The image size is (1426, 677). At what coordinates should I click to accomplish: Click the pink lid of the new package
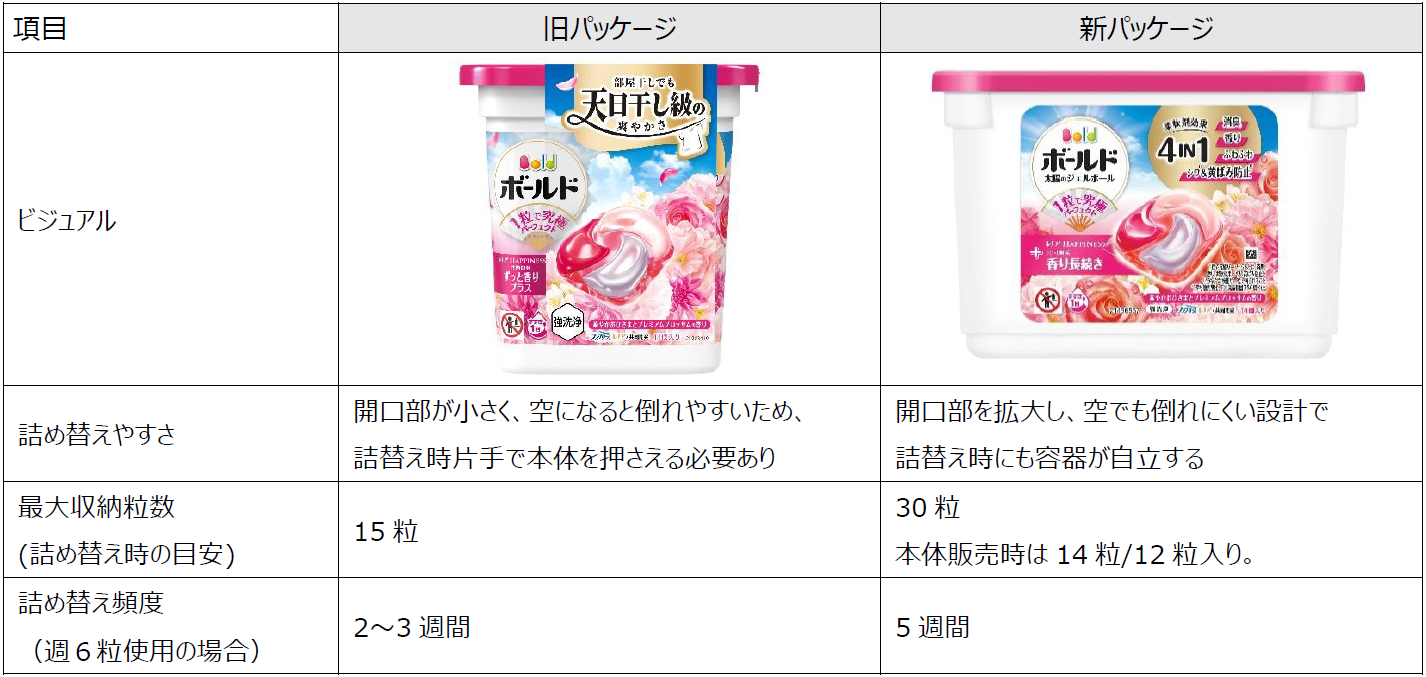pyautogui.click(x=1148, y=83)
